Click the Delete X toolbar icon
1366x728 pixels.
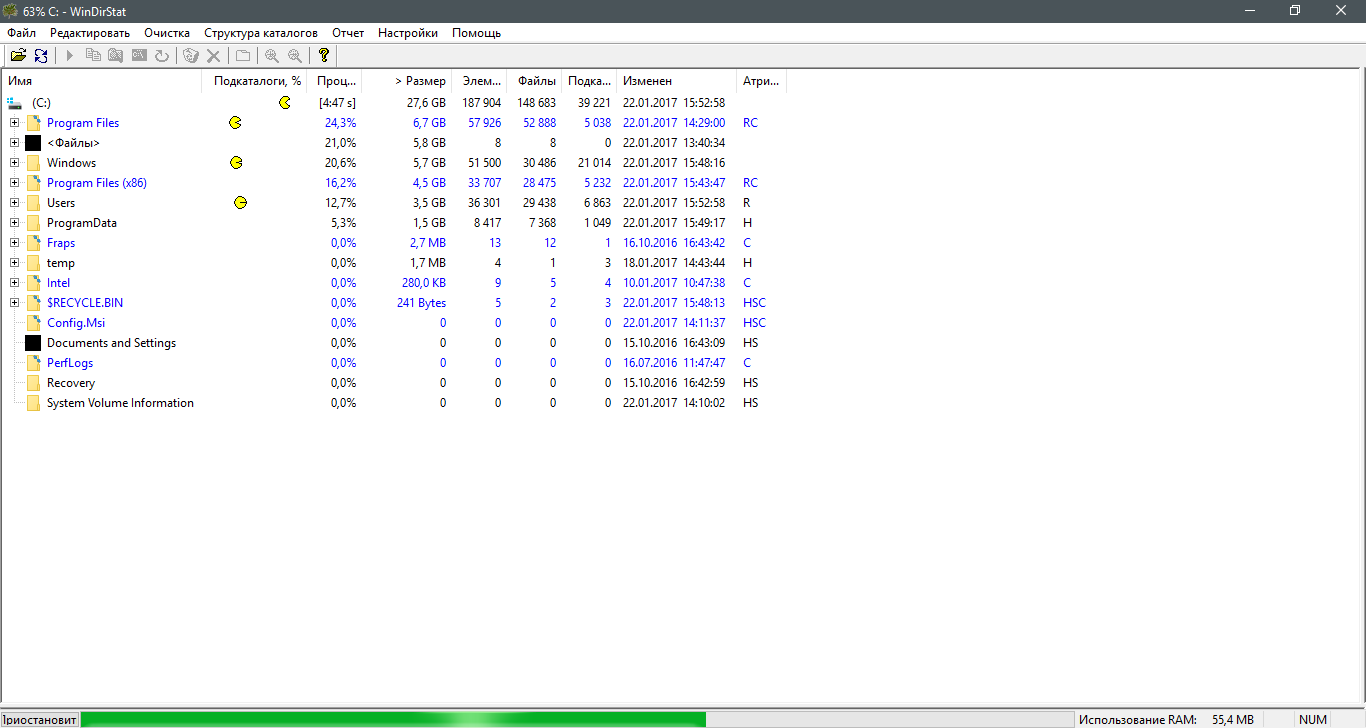coord(213,56)
